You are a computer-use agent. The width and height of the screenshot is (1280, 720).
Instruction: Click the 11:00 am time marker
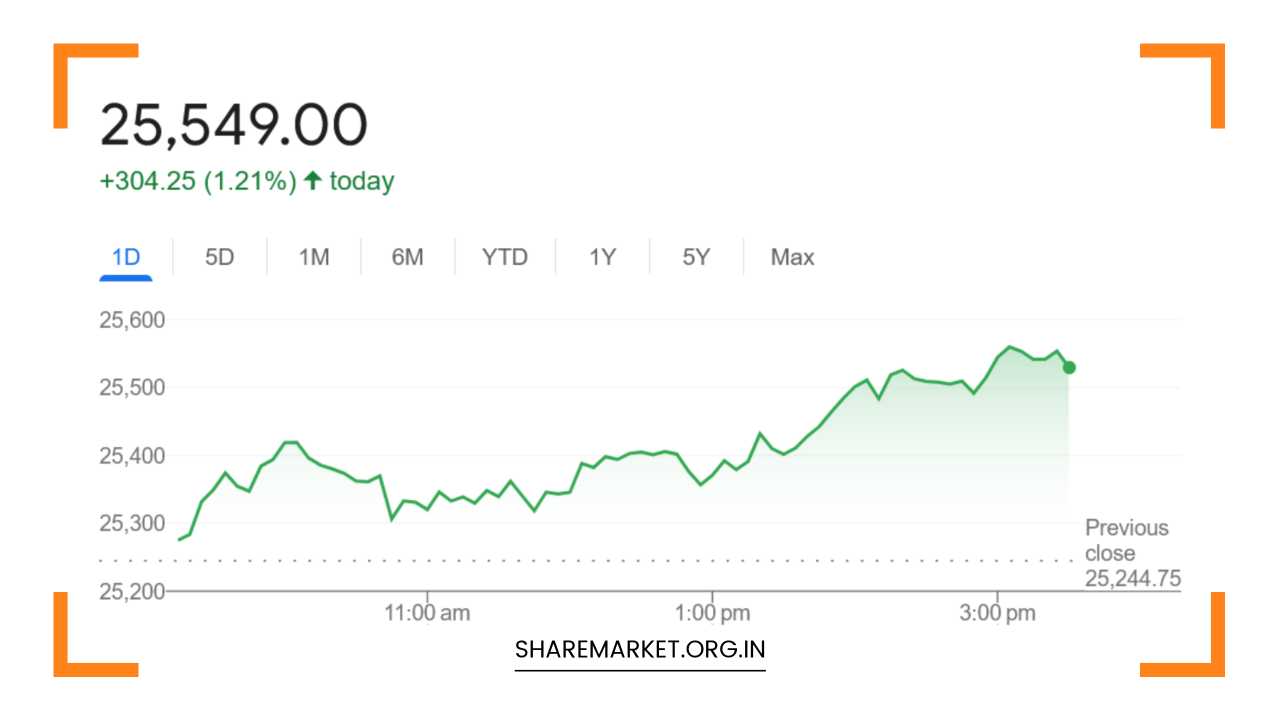coord(429,613)
